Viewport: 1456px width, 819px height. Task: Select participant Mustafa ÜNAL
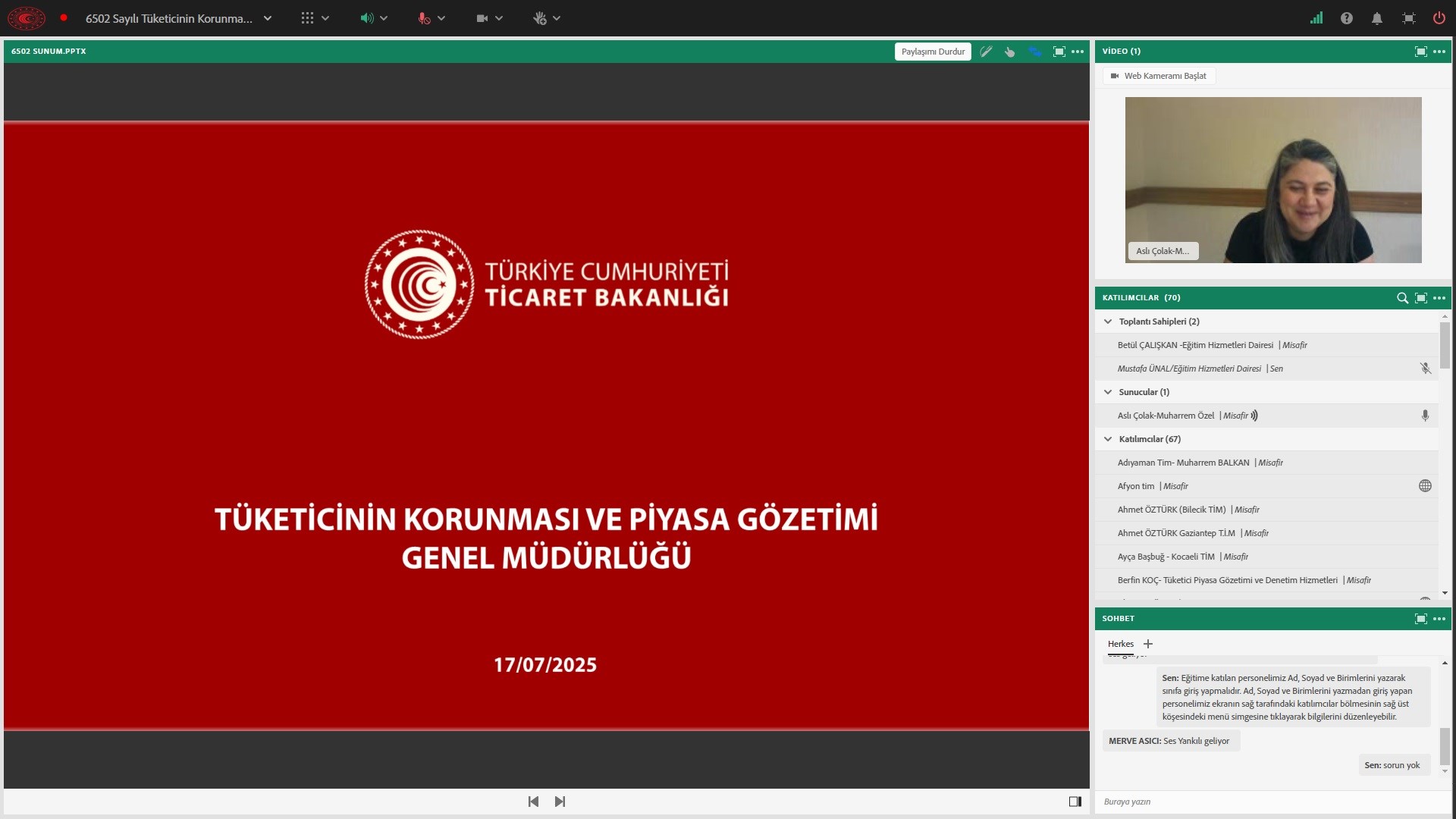tap(1266, 369)
